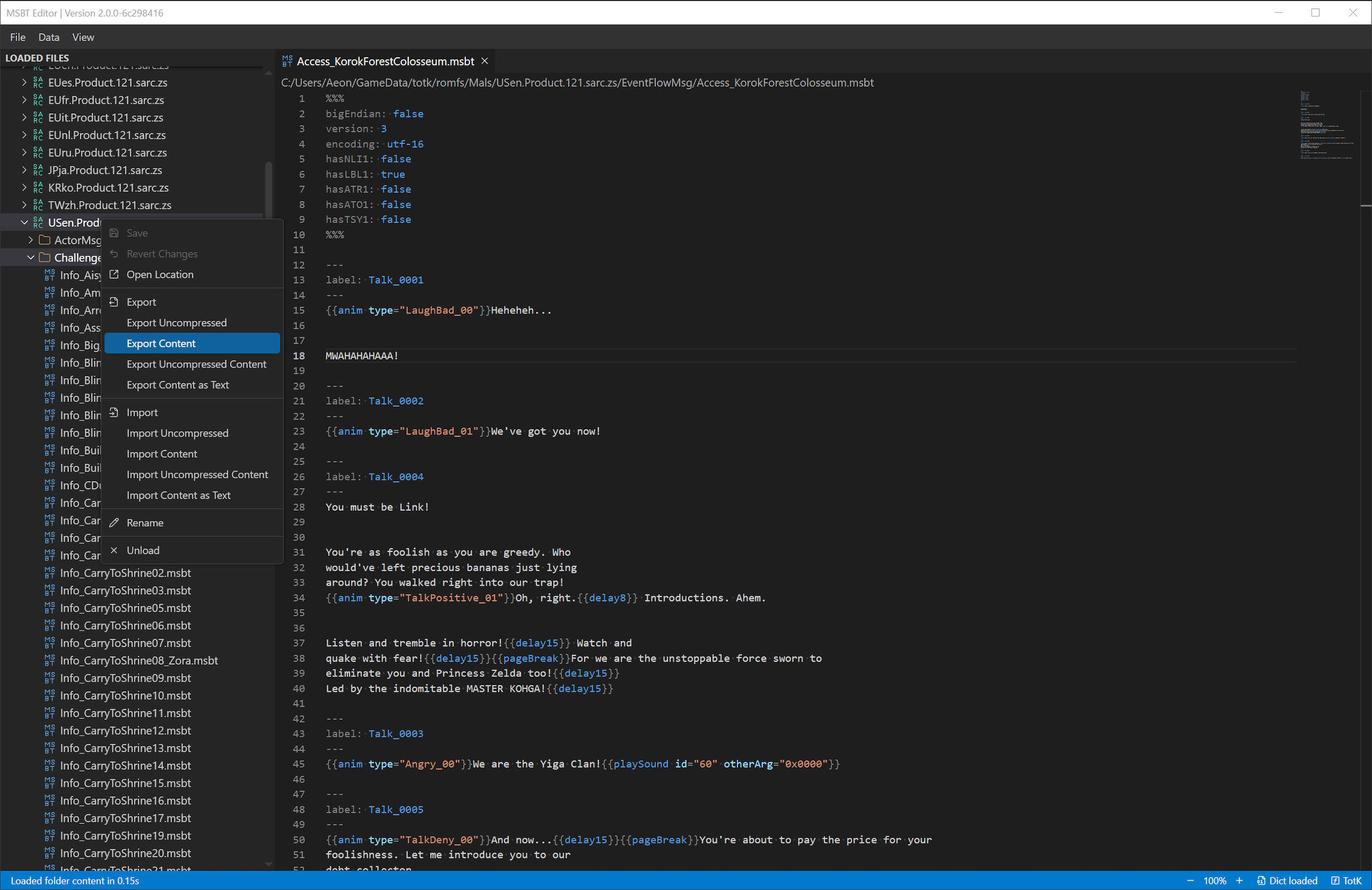Click the Rename pencil icon

pyautogui.click(x=114, y=523)
